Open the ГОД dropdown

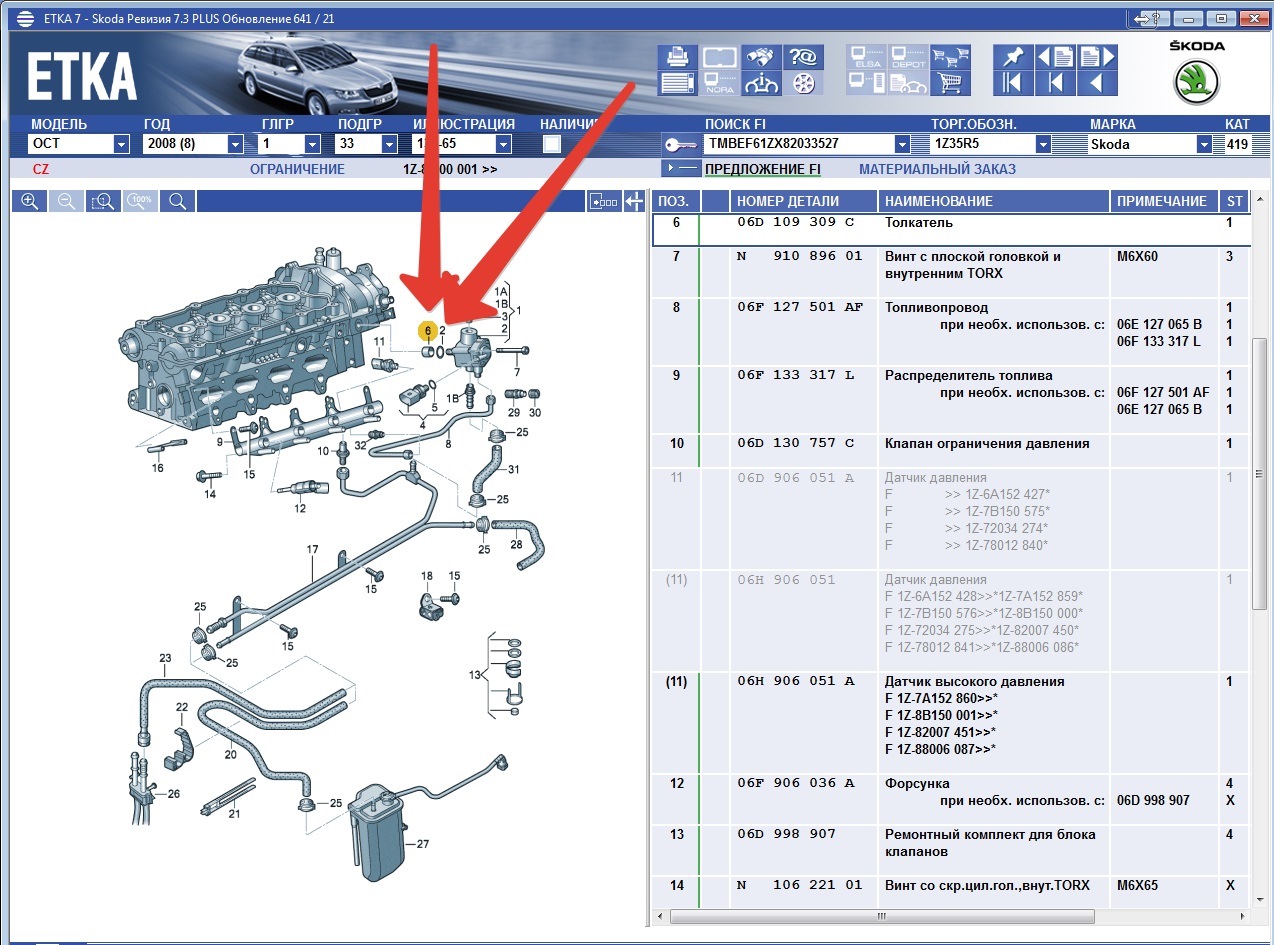click(235, 144)
